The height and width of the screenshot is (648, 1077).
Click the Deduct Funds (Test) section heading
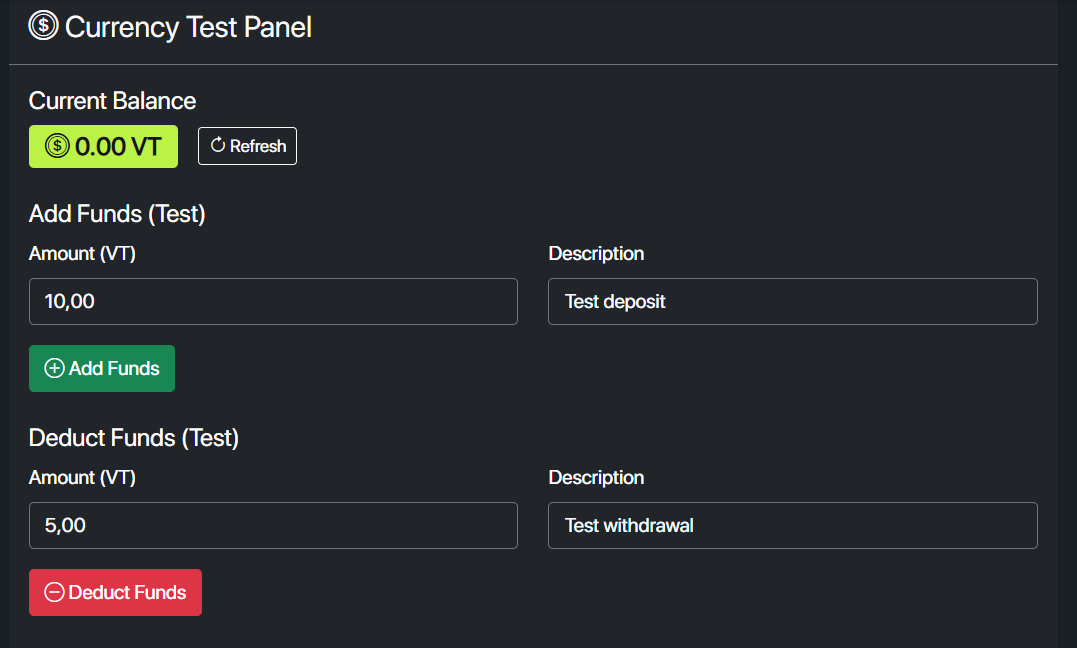click(x=134, y=438)
